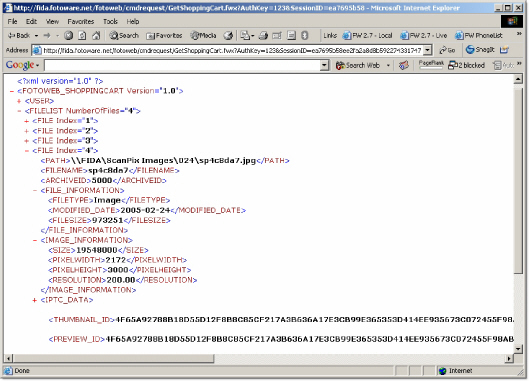Click the filename sp4c8da7 text

108,171
